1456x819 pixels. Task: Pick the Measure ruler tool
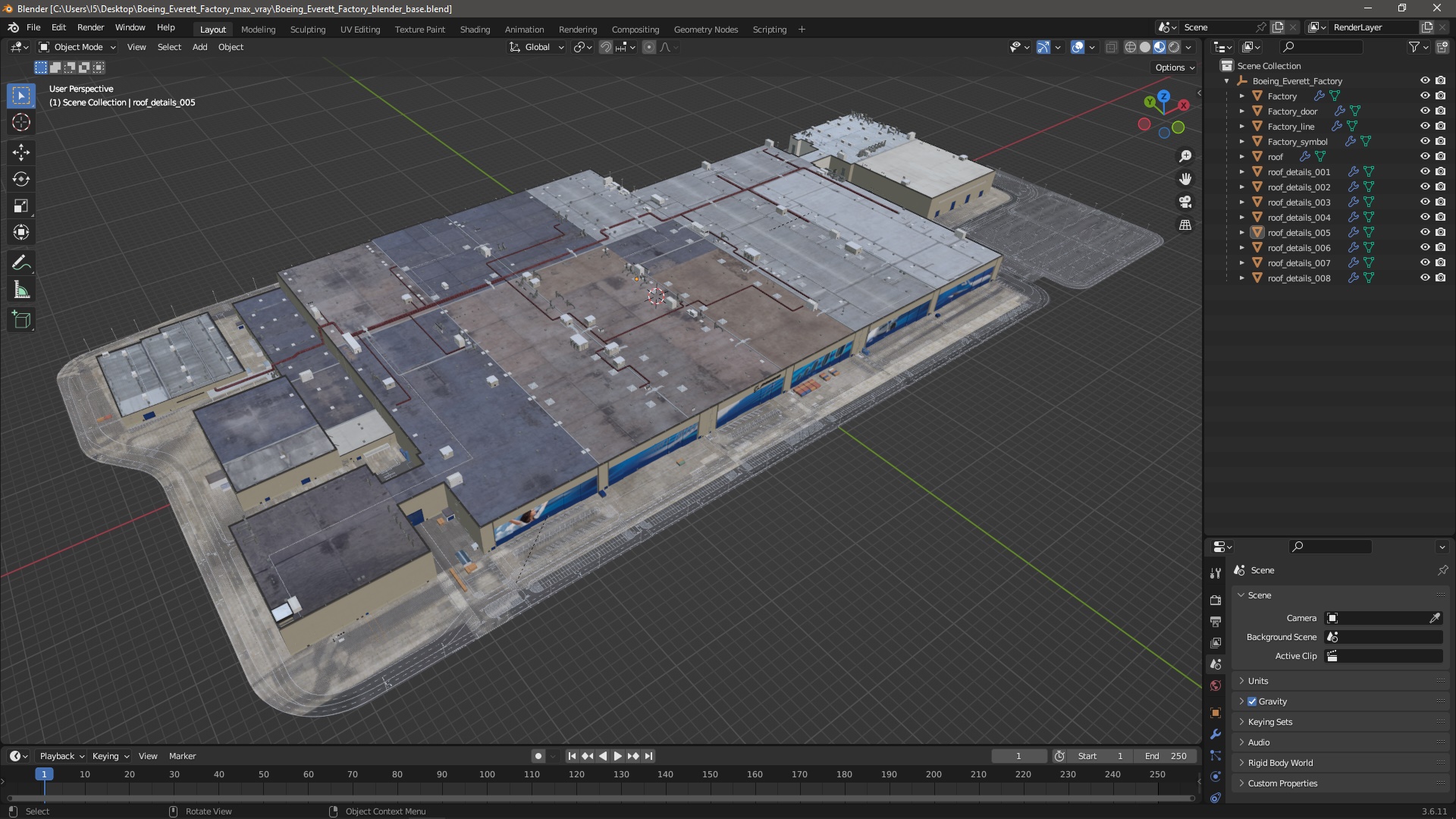[21, 290]
